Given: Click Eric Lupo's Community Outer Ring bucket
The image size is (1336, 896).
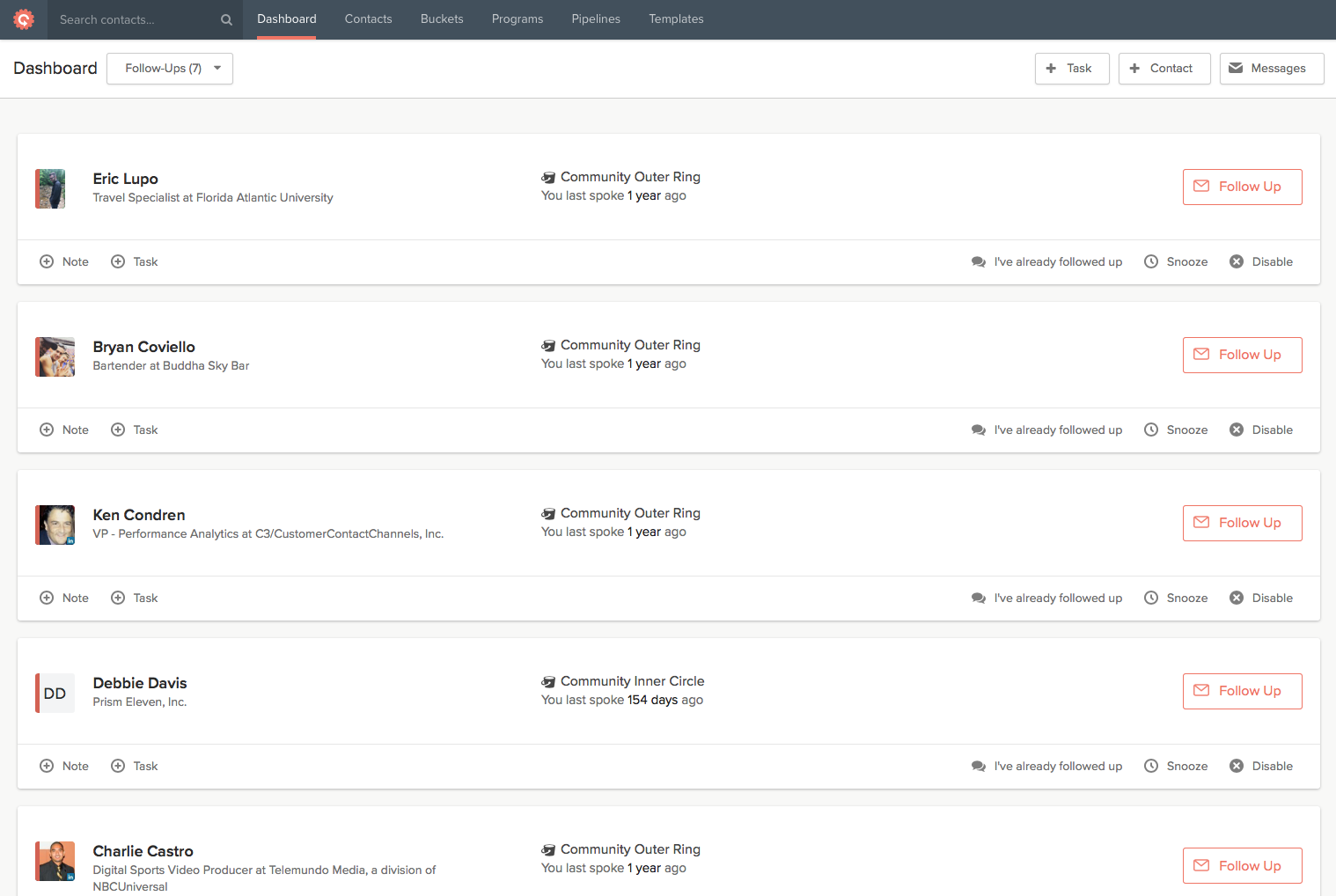Looking at the screenshot, I should (621, 177).
